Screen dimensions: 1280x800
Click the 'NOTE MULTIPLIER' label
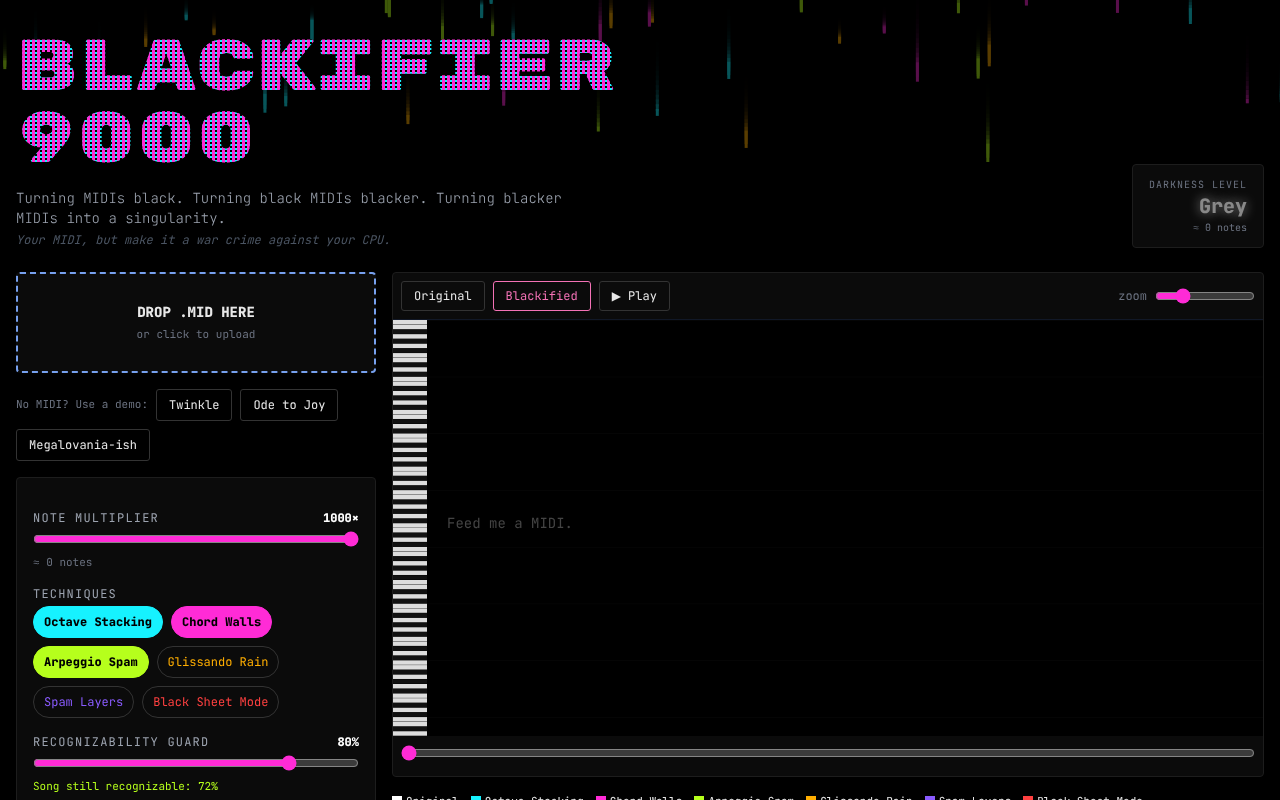(96, 518)
